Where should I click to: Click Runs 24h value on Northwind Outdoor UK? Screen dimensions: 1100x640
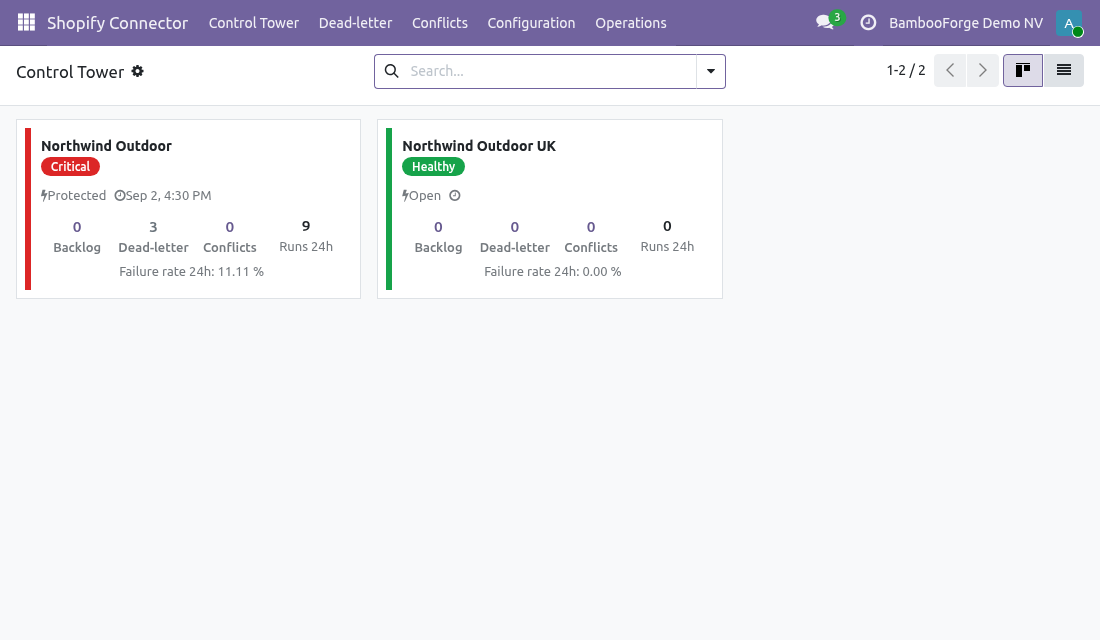(x=667, y=226)
